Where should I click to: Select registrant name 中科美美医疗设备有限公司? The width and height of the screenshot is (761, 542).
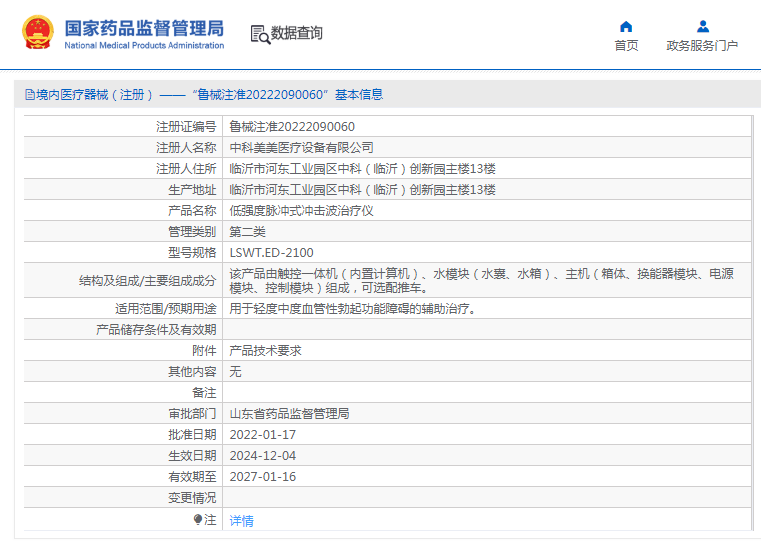[301, 148]
